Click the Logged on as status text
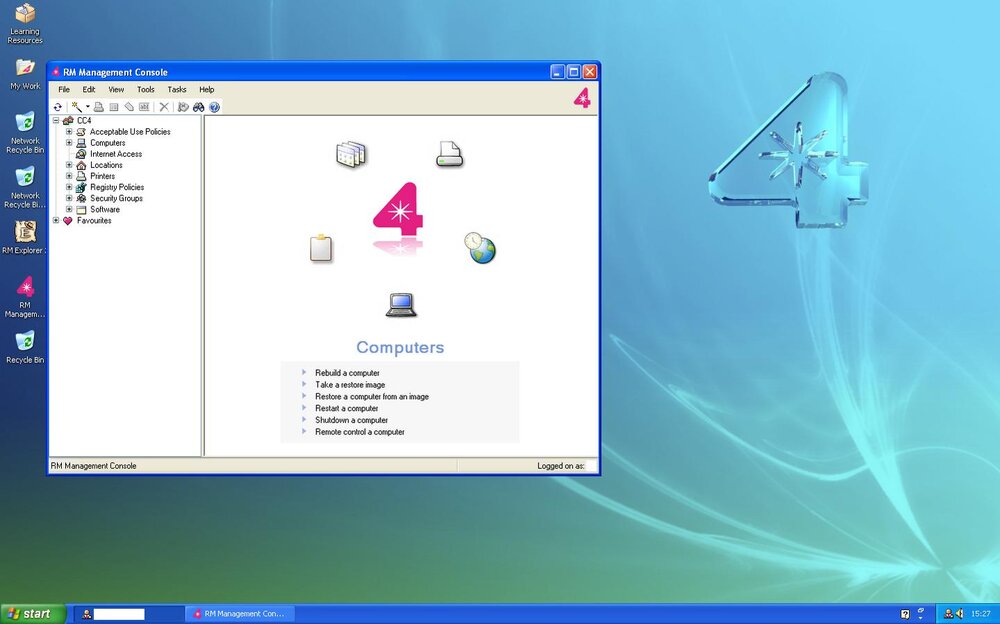 click(561, 466)
